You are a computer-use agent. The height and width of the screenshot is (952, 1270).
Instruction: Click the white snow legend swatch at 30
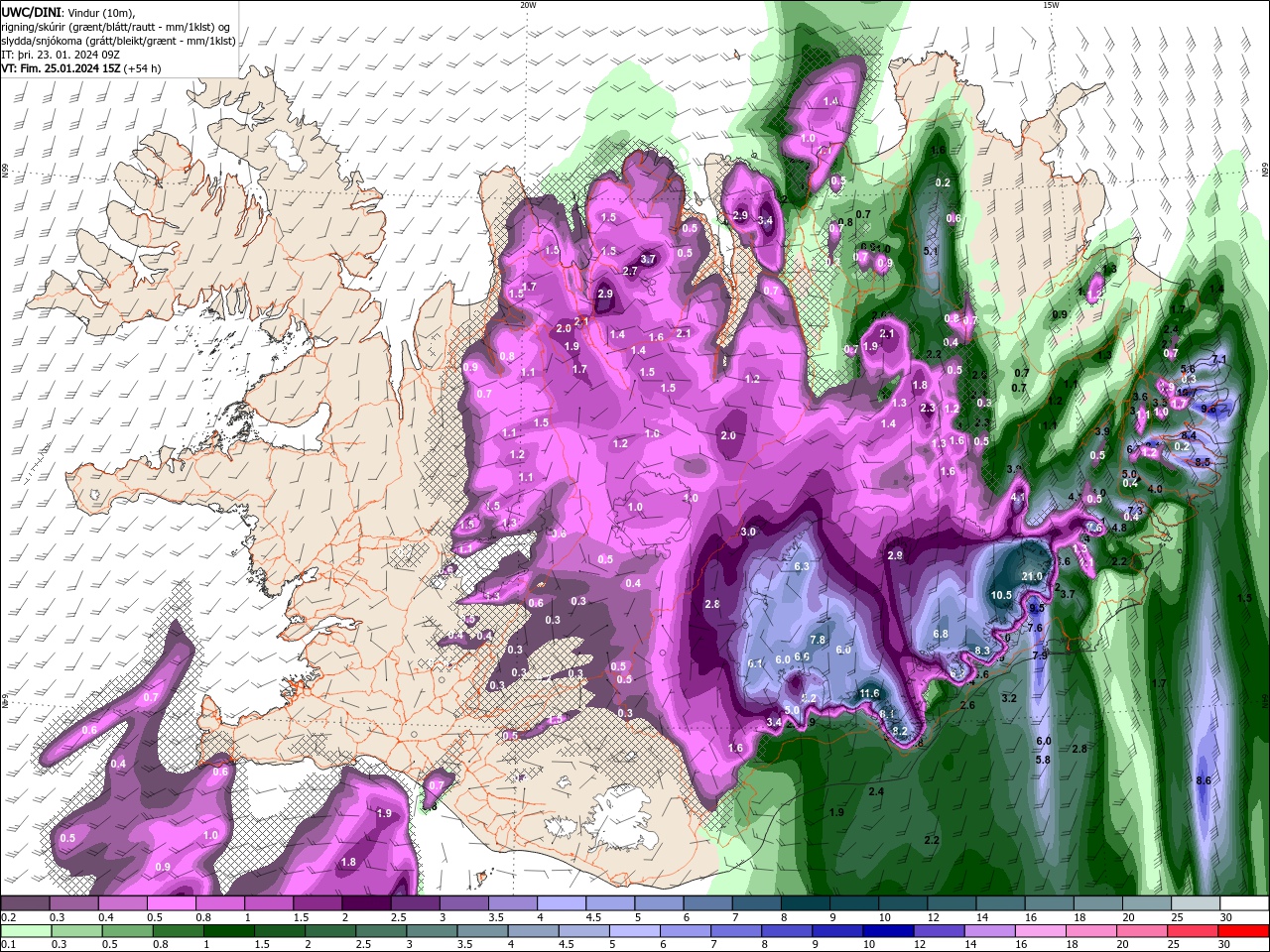[1244, 903]
